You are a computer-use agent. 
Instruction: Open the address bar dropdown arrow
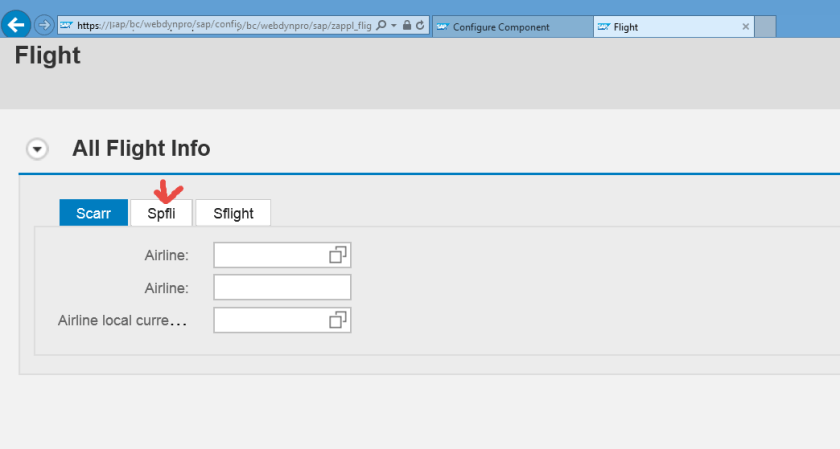click(x=394, y=25)
